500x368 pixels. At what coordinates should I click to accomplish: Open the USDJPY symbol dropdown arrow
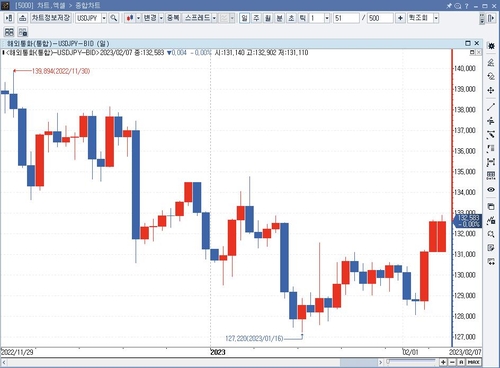(104, 18)
